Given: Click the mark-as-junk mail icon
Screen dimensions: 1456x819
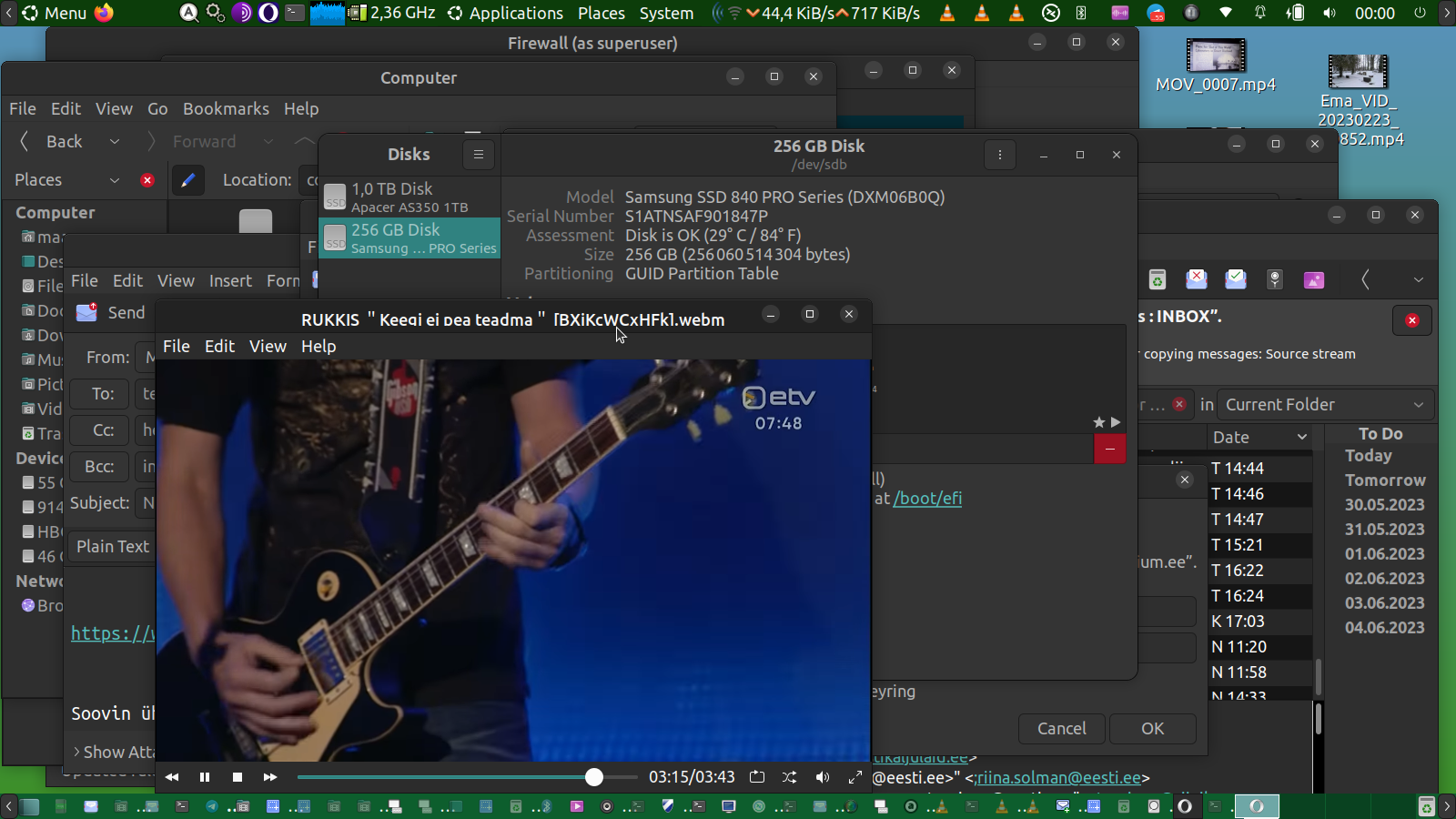Looking at the screenshot, I should [x=1196, y=279].
